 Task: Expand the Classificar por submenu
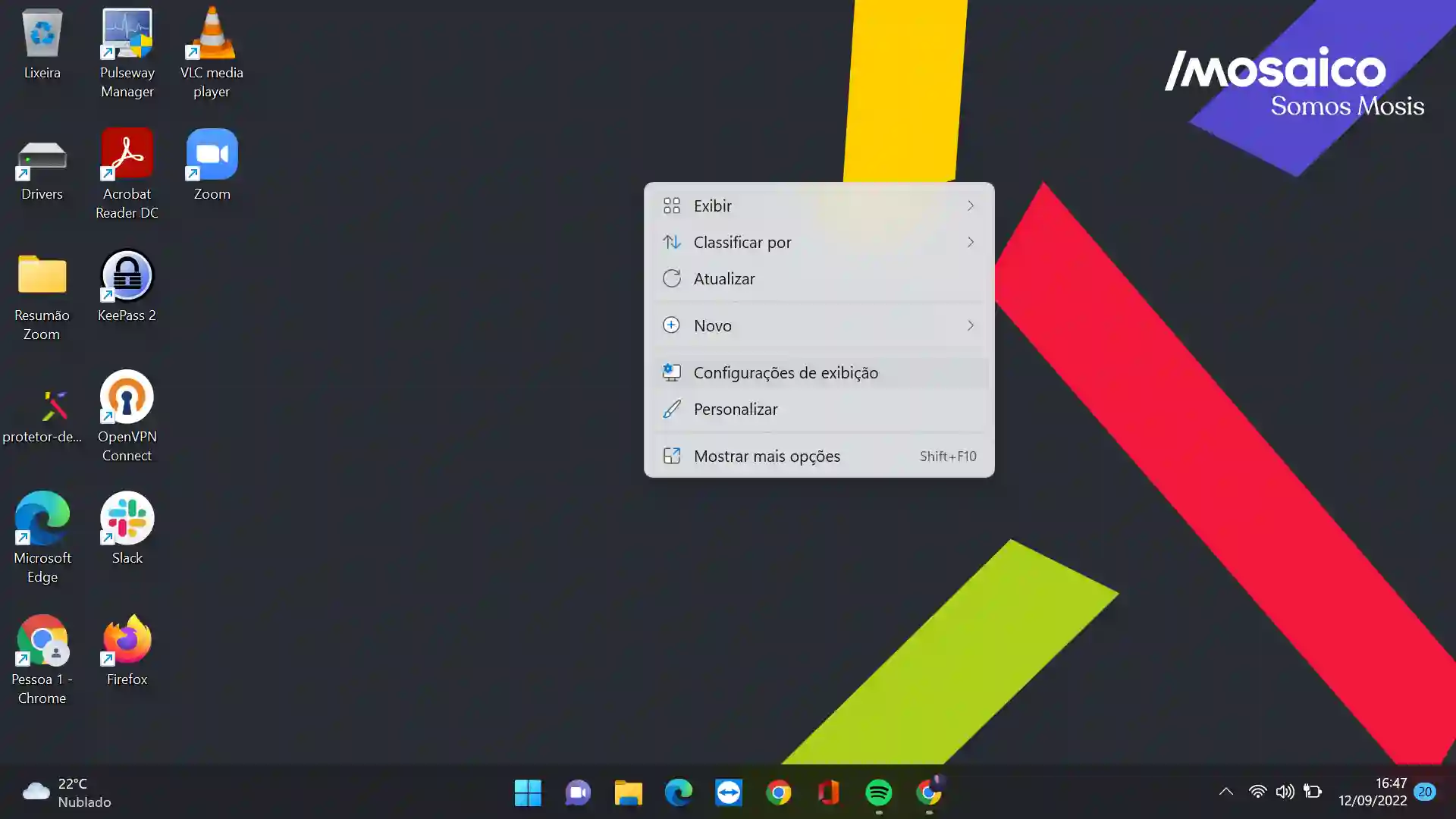coord(819,242)
